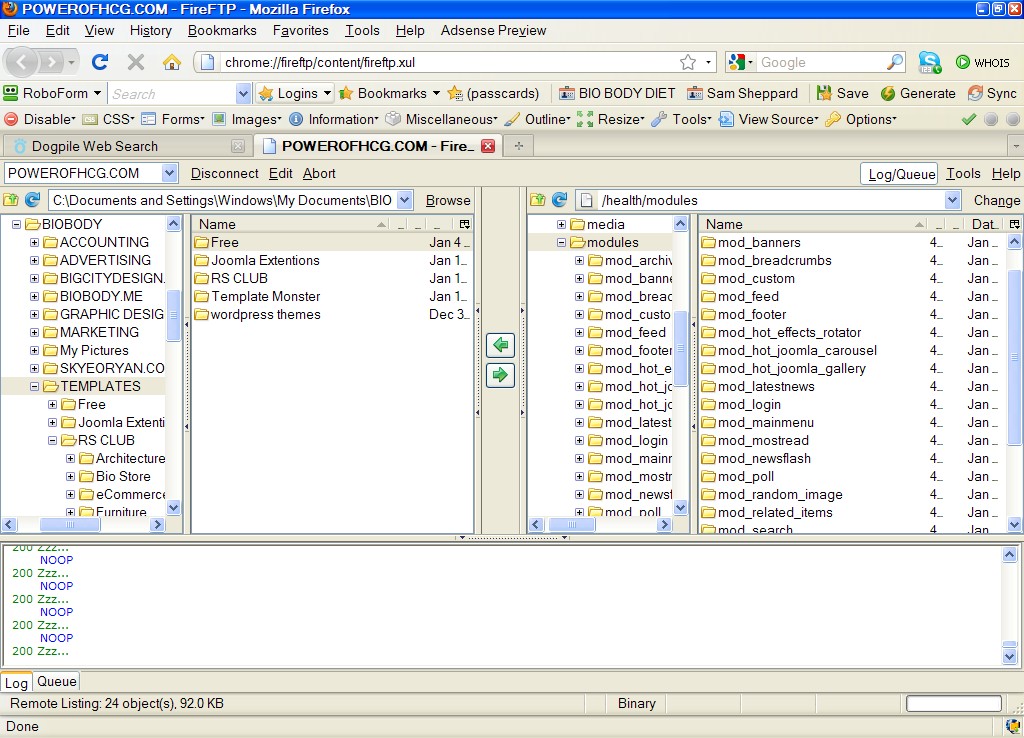Click local list column picker icon

pyautogui.click(x=464, y=224)
